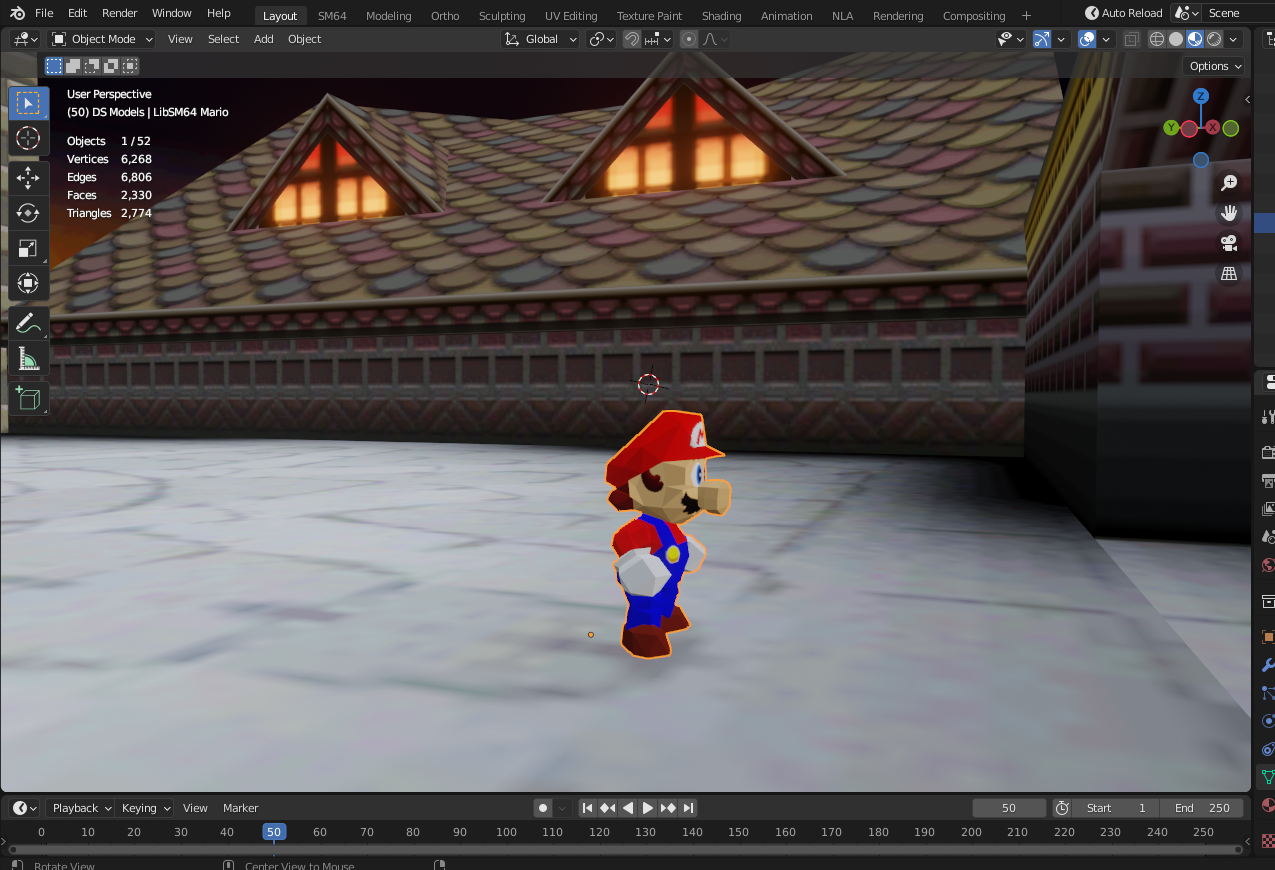Open the Global transform orientation dropdown

click(x=540, y=38)
